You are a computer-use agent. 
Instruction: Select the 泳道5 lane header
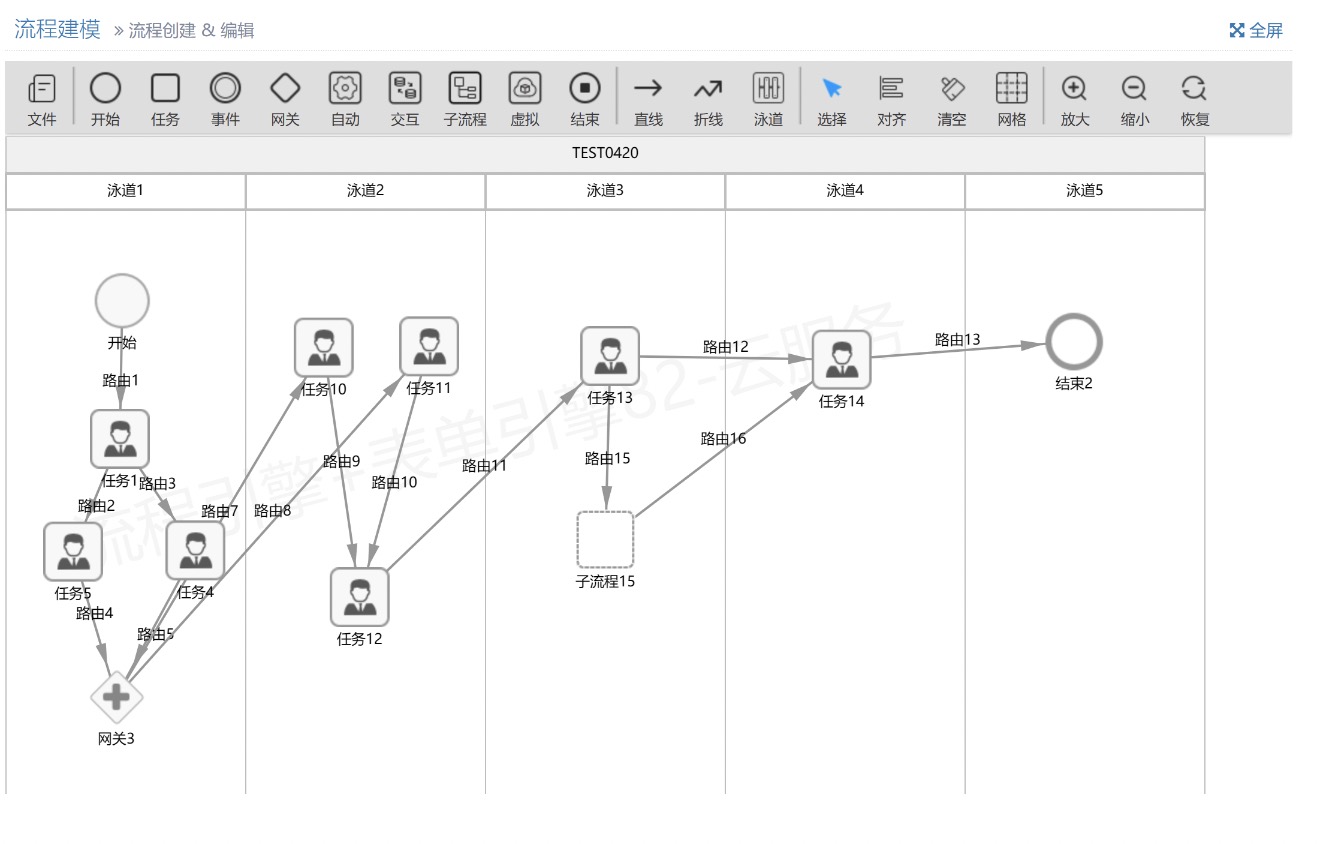click(x=1085, y=191)
